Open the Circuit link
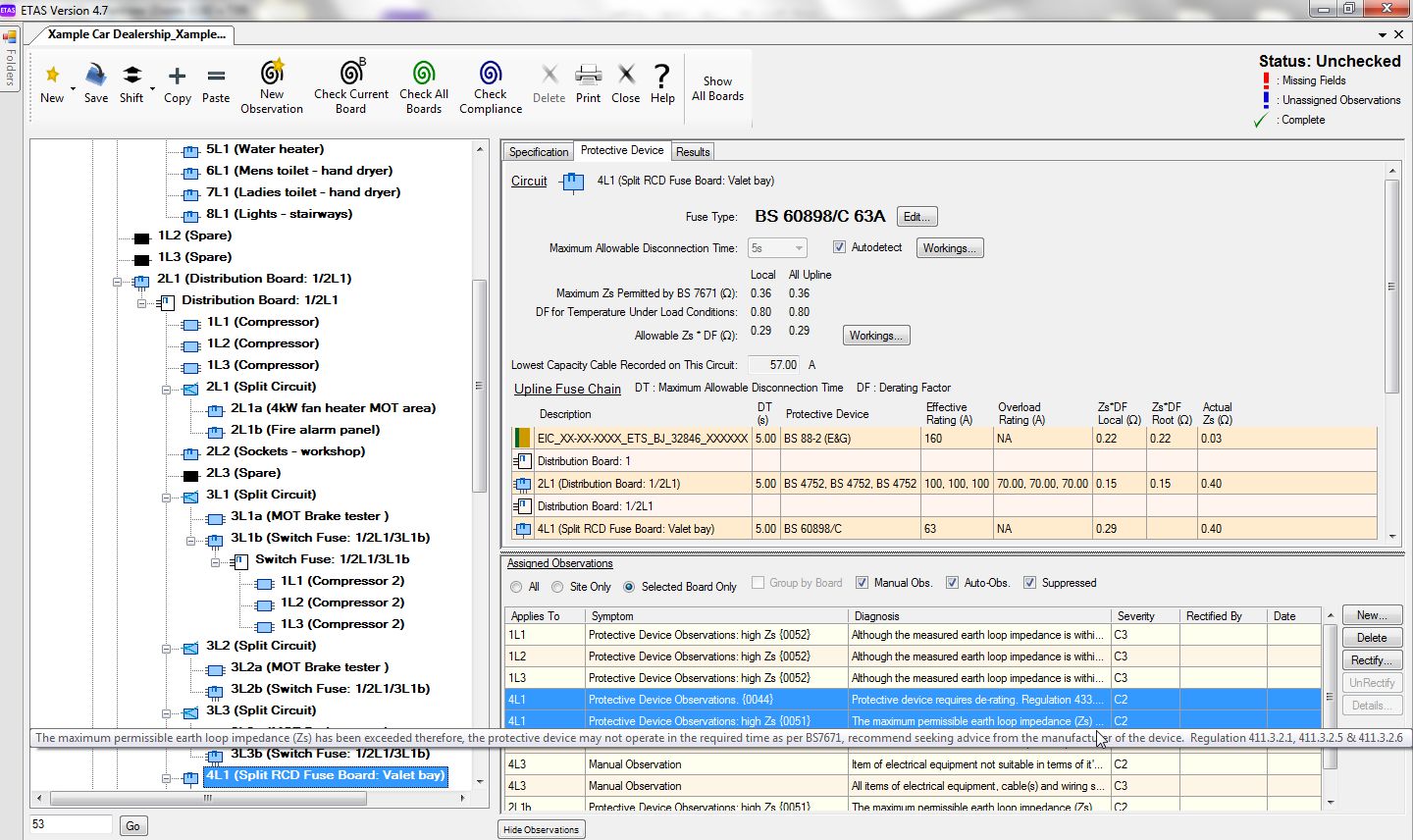 (529, 182)
